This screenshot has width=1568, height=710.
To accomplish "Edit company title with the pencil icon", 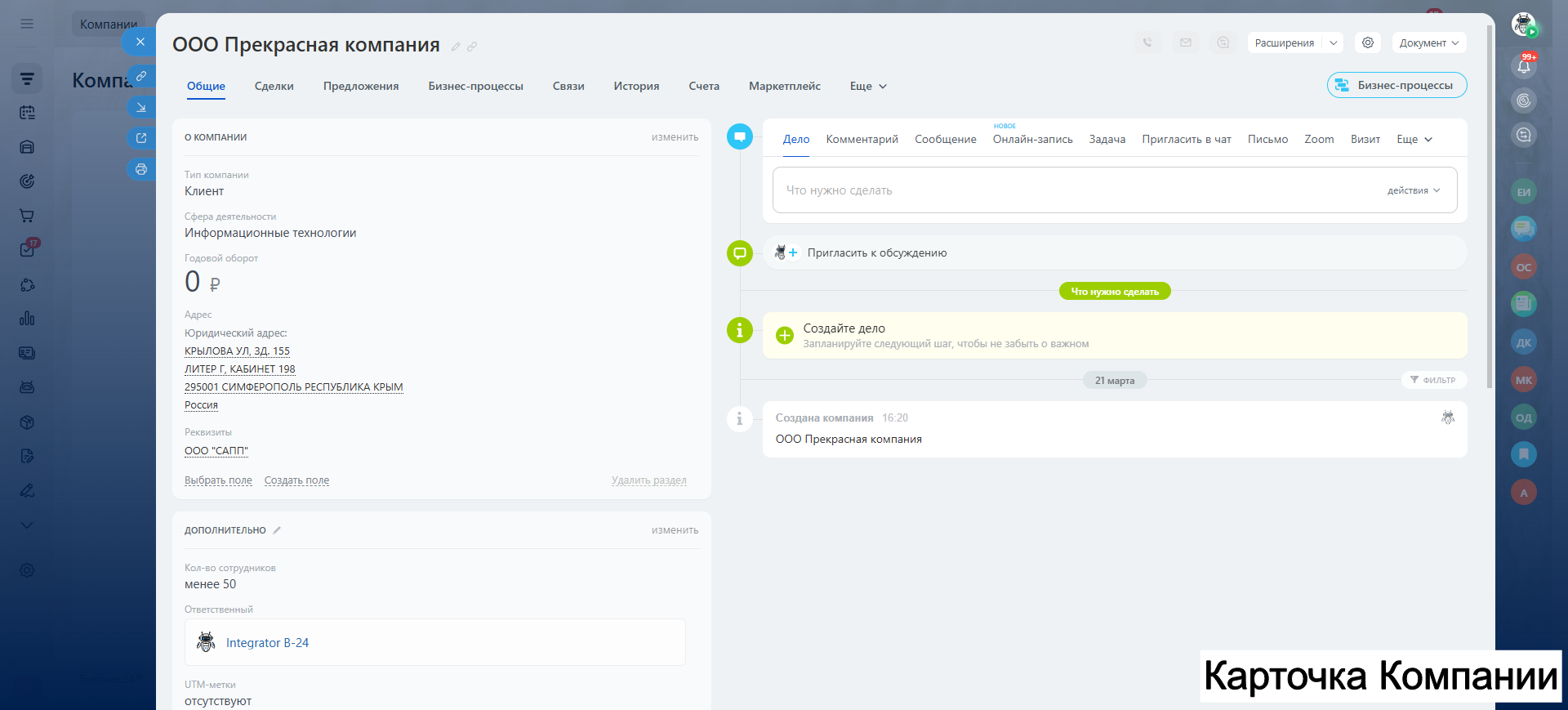I will [x=456, y=47].
